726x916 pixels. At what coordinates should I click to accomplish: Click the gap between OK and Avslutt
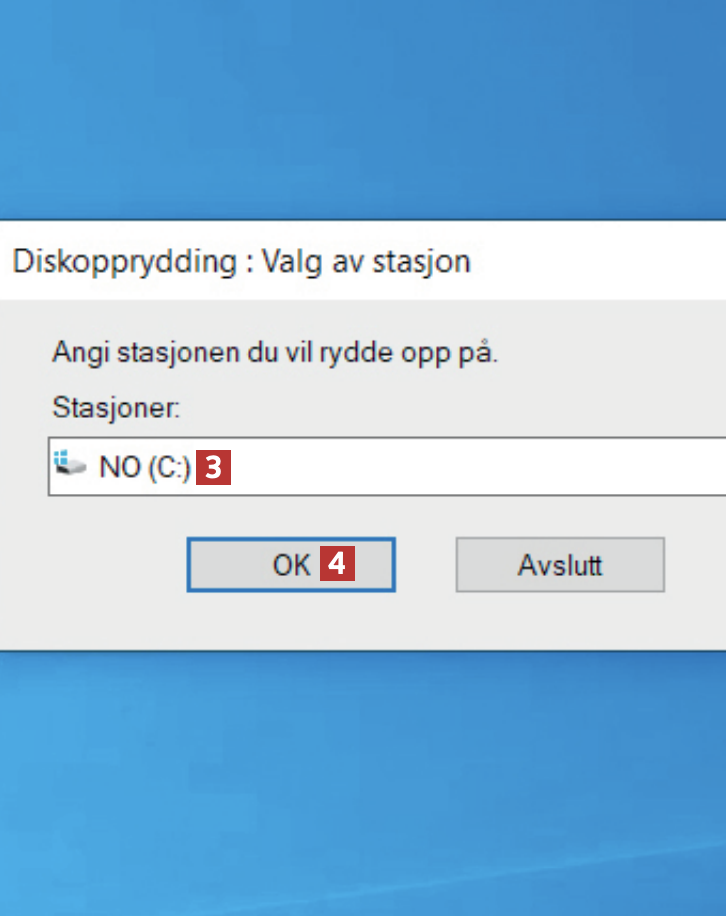click(426, 565)
